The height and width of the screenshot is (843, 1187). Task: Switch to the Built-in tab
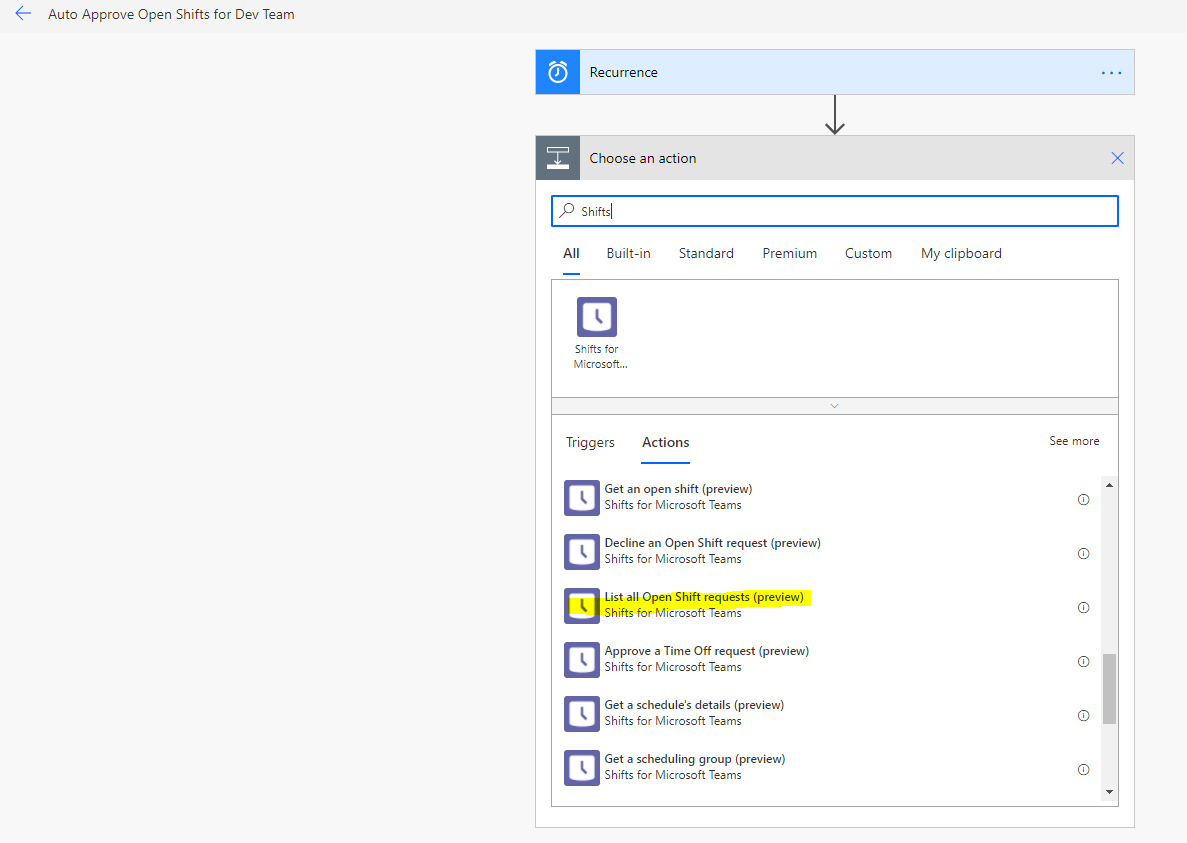point(628,253)
